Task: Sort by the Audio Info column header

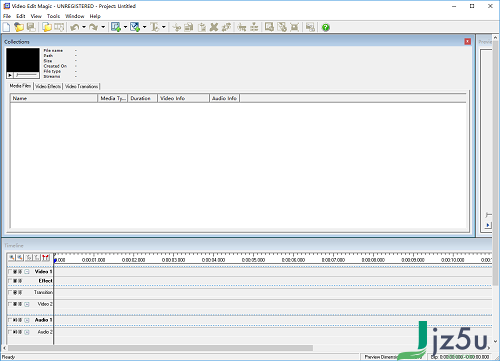Action: (224, 98)
